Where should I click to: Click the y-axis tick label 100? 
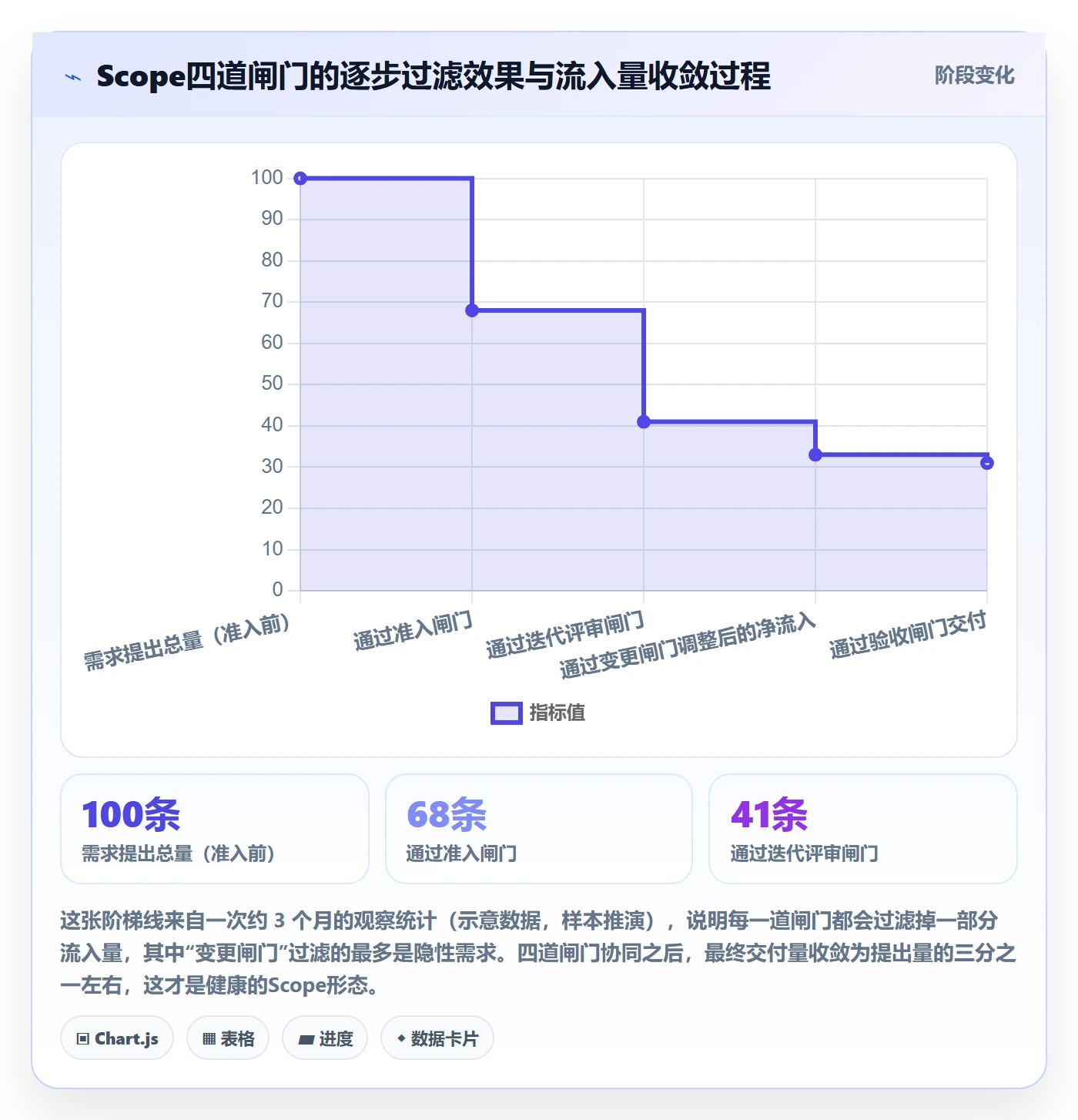point(267,178)
